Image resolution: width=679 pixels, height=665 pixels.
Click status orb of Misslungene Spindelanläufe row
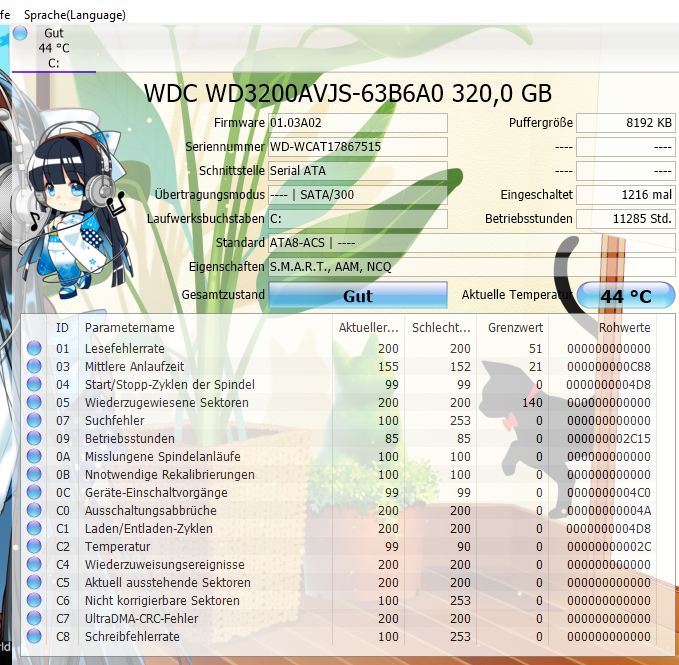tap(34, 456)
